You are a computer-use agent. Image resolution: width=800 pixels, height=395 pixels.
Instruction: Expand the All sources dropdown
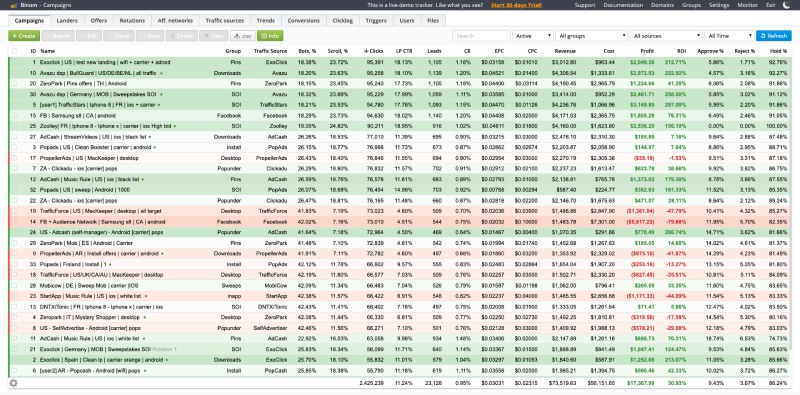666,36
